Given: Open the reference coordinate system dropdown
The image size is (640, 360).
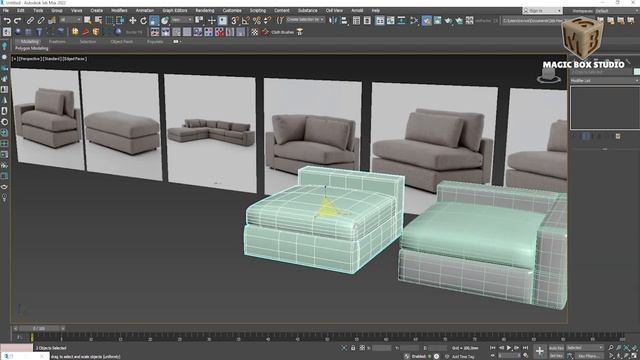Looking at the screenshot, I should (x=182, y=20).
